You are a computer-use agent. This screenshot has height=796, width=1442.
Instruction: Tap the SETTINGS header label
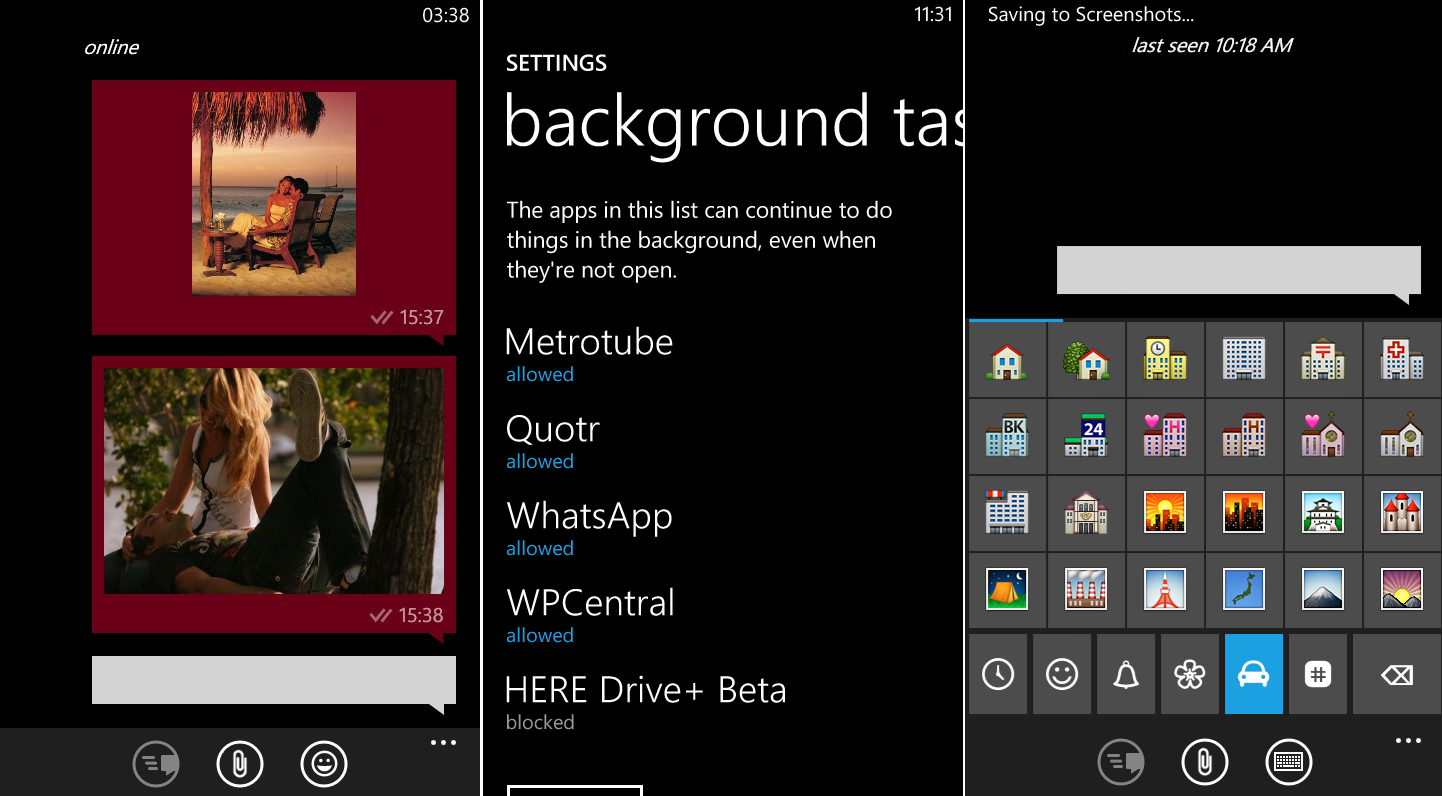tap(556, 63)
